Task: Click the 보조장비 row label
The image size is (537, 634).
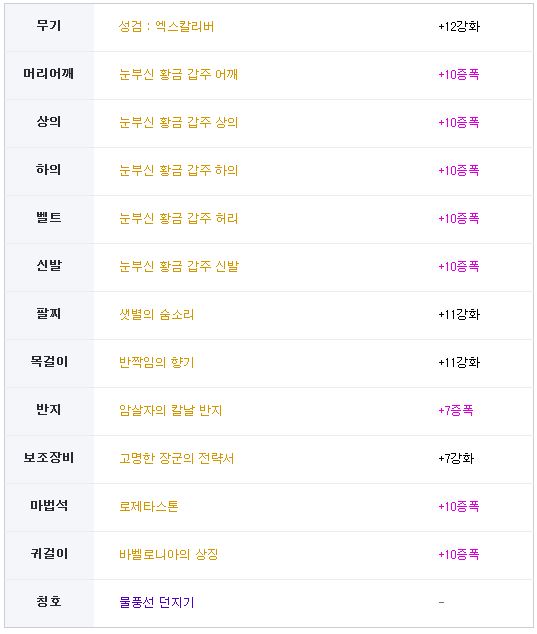Action: pos(49,458)
